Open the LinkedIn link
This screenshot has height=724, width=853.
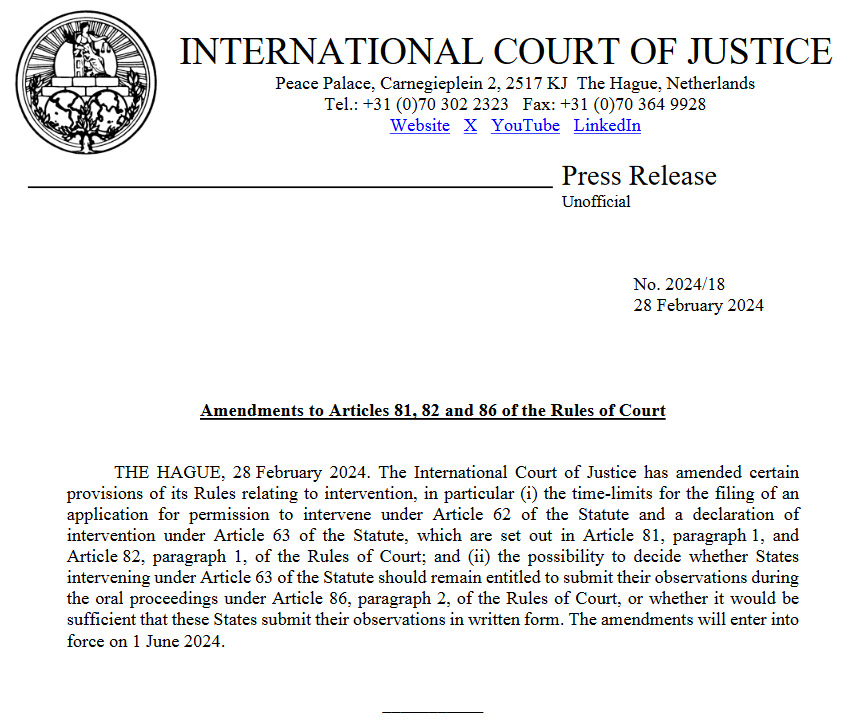(607, 126)
